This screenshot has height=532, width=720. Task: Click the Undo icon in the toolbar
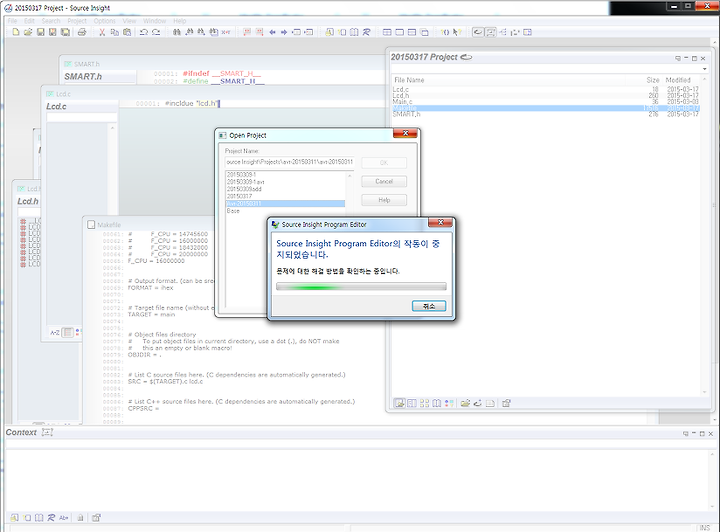pos(144,32)
